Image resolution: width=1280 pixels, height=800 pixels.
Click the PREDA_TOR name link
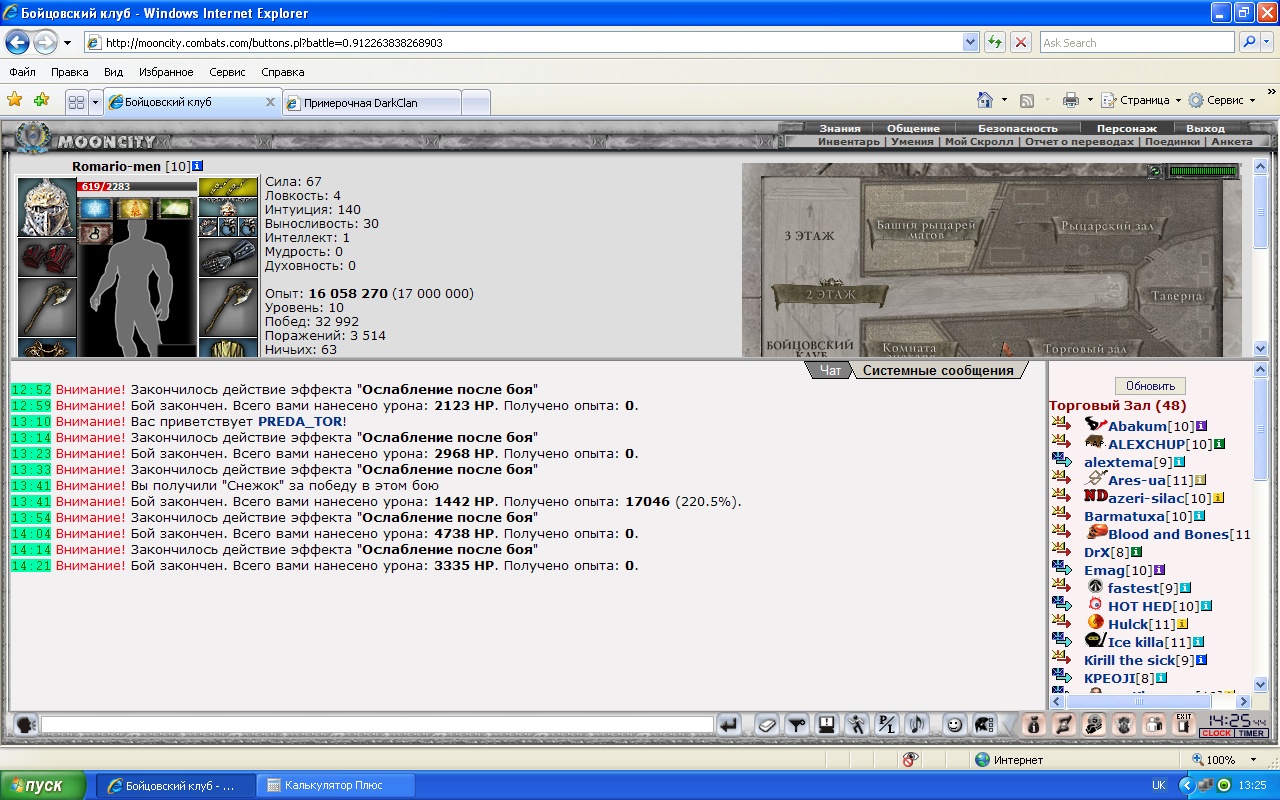[x=300, y=421]
